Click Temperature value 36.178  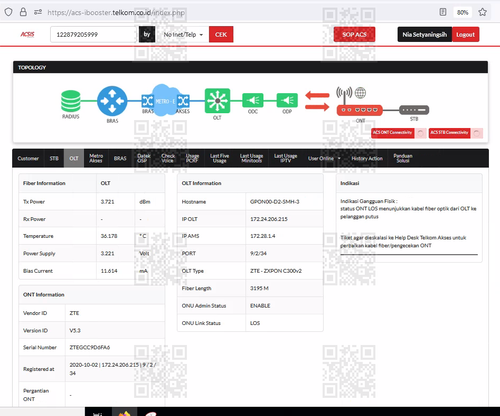[109, 236]
